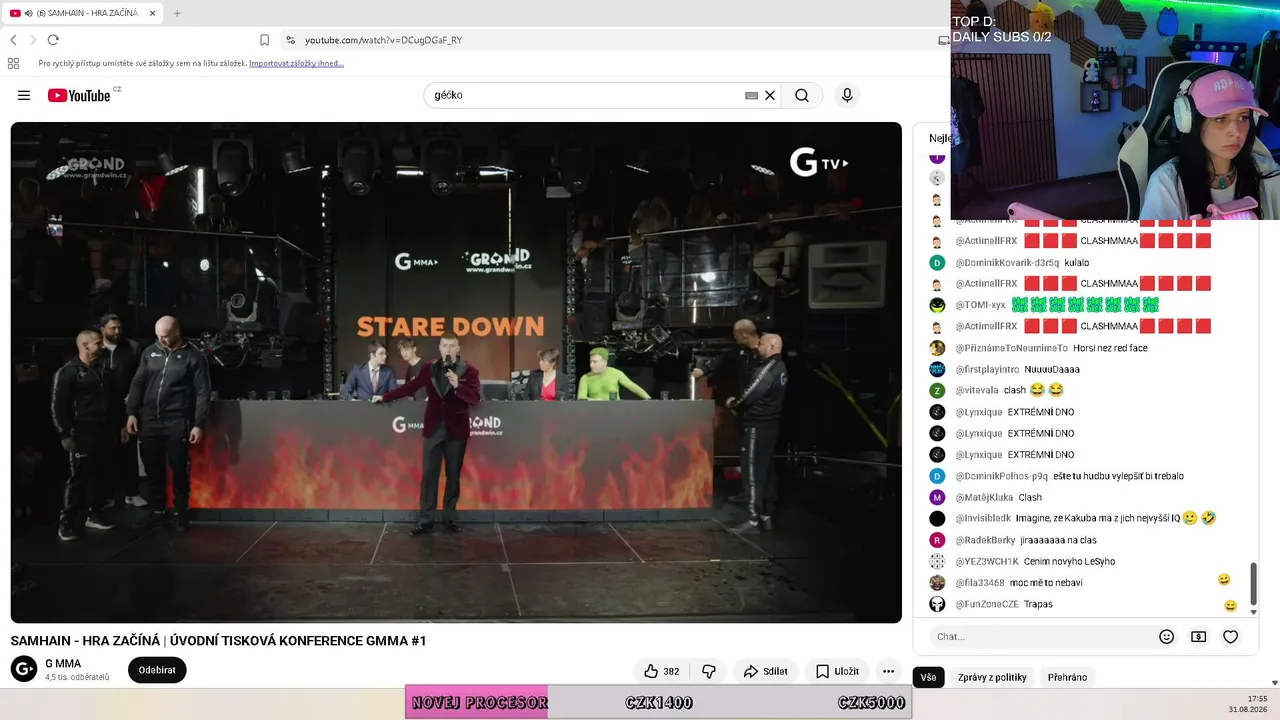Click username @DominikKovarik-d3r5q in chat
1280x720 pixels.
pos(1007,263)
